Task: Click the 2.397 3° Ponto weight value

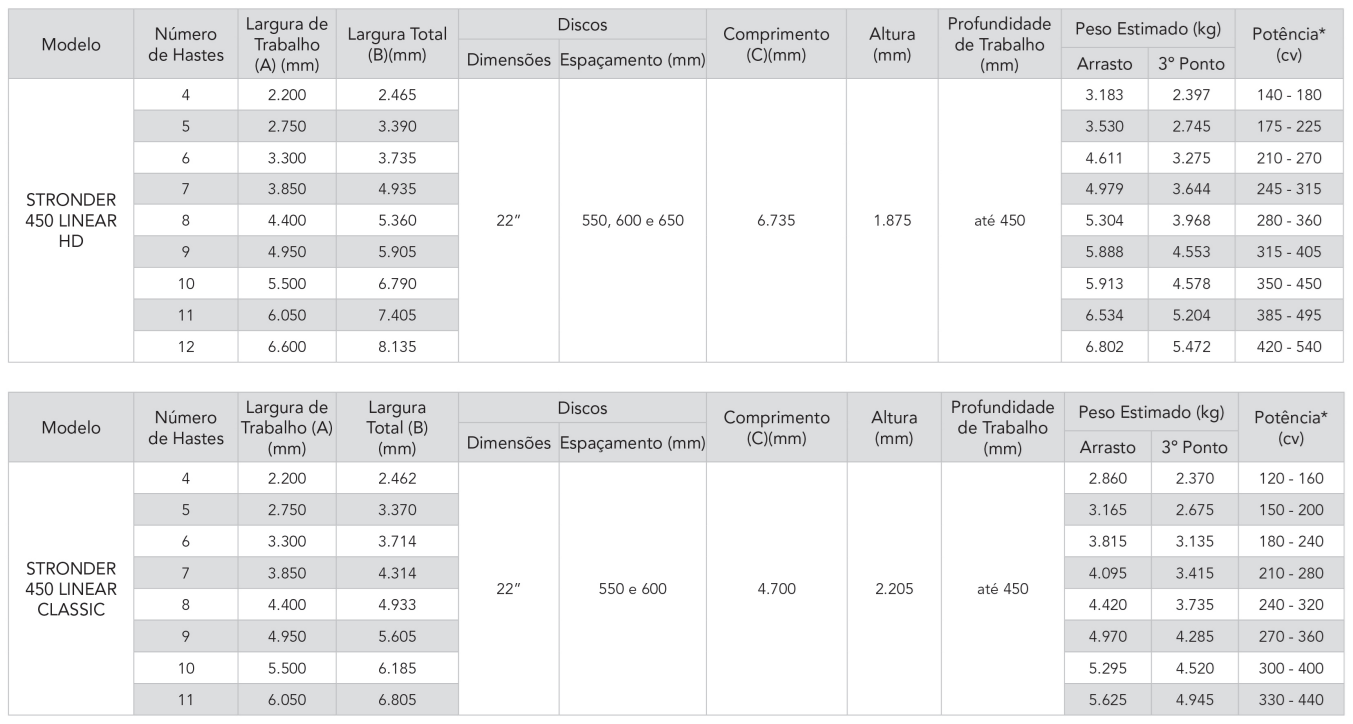Action: point(1189,95)
